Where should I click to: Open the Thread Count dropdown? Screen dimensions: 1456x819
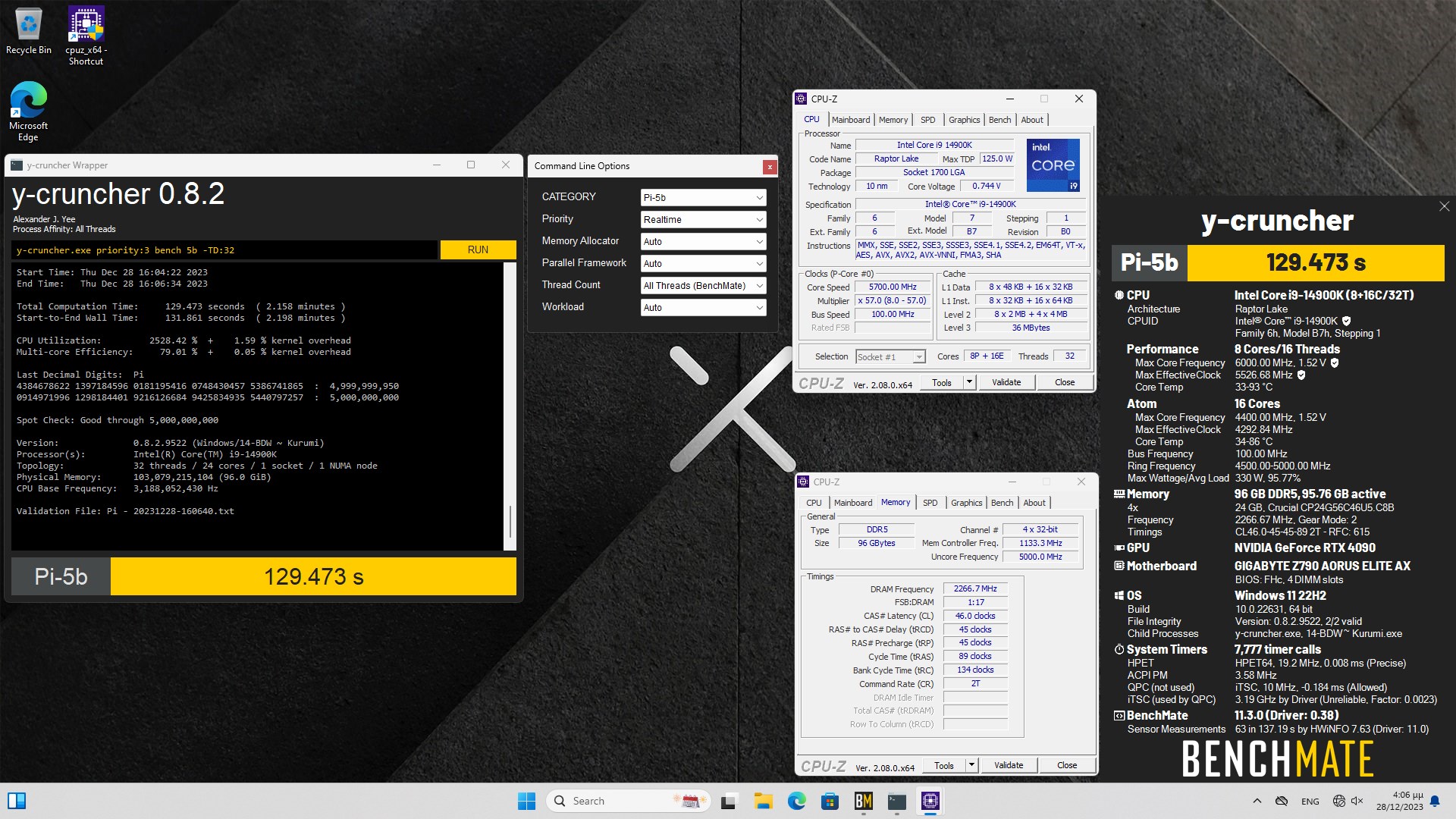pyautogui.click(x=703, y=285)
